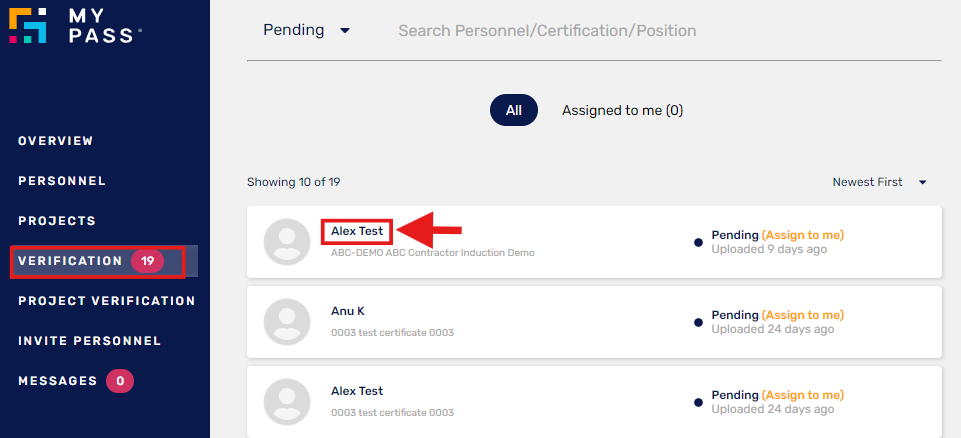Click the arrow next to Newest First

coord(922,183)
